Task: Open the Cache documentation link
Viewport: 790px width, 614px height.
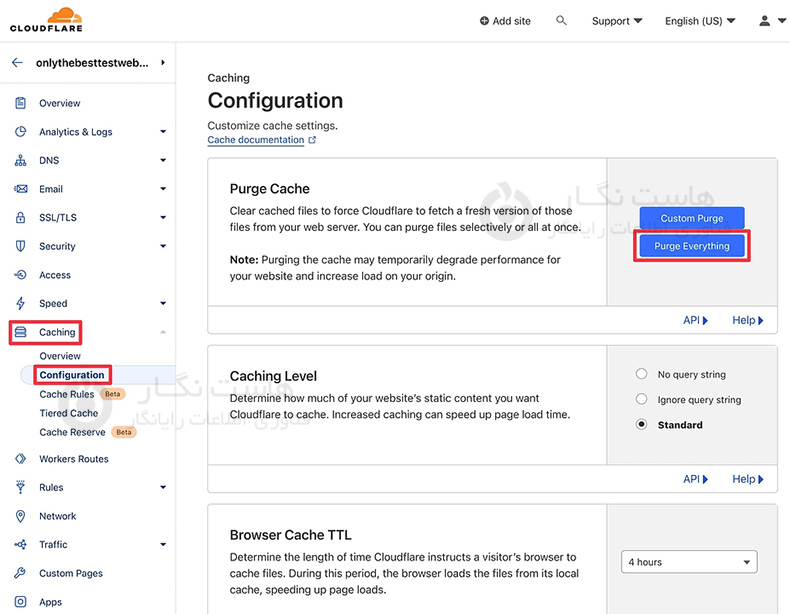Action: tap(256, 140)
